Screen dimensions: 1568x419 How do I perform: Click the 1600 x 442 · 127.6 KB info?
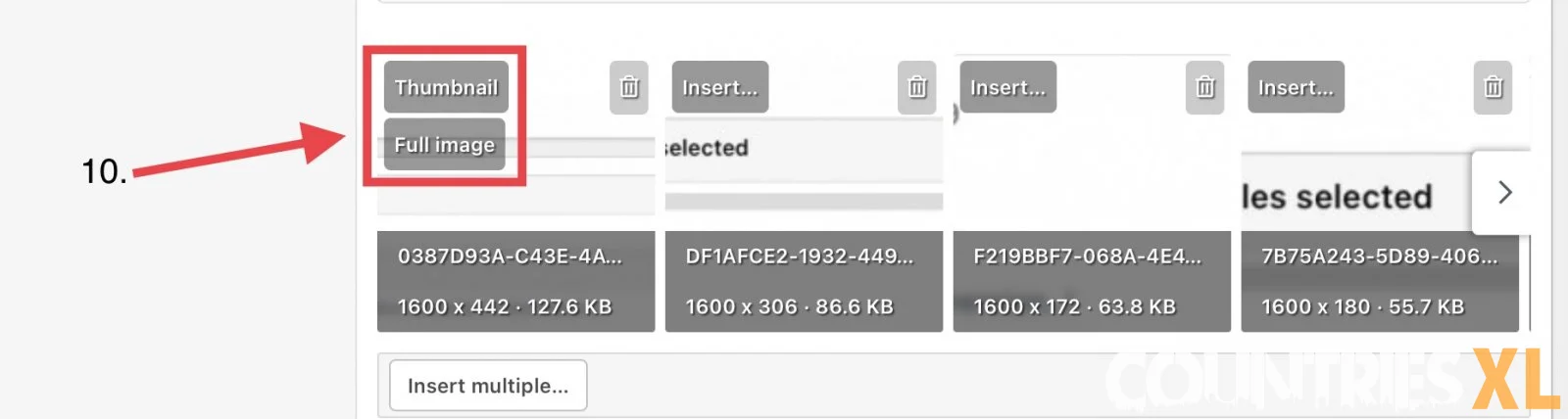click(505, 306)
